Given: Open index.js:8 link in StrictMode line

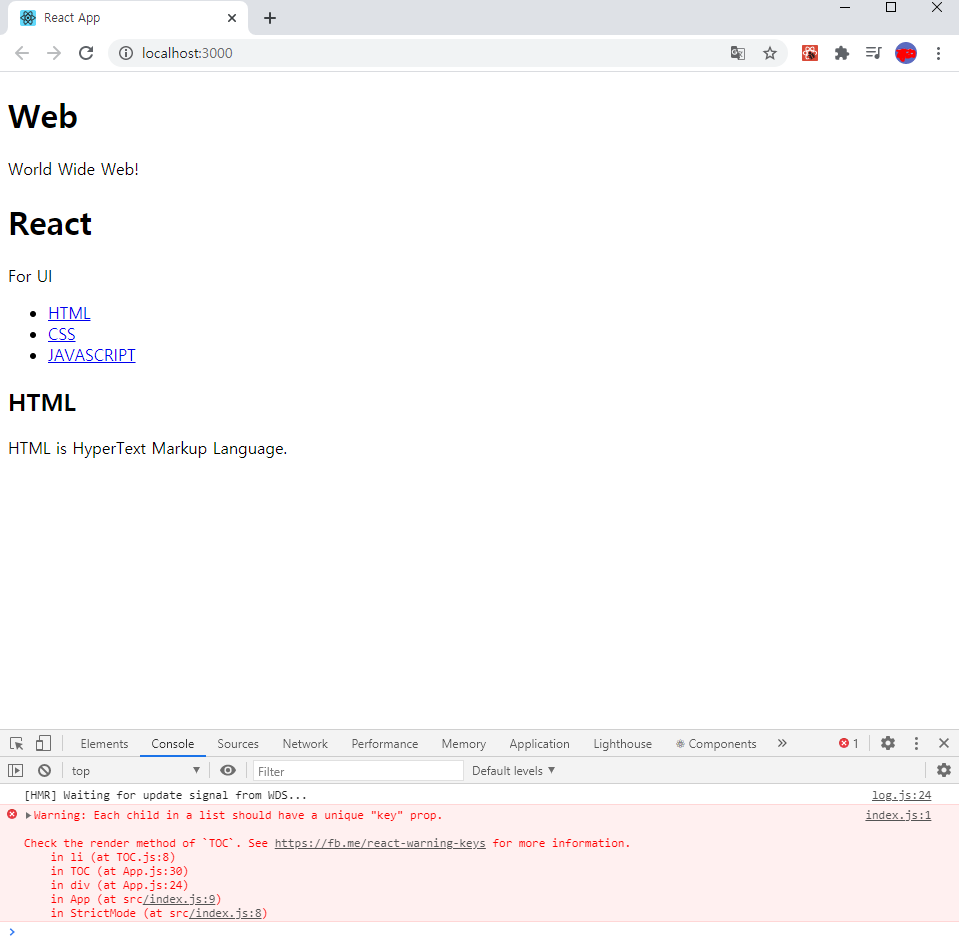Looking at the screenshot, I should coord(226,913).
